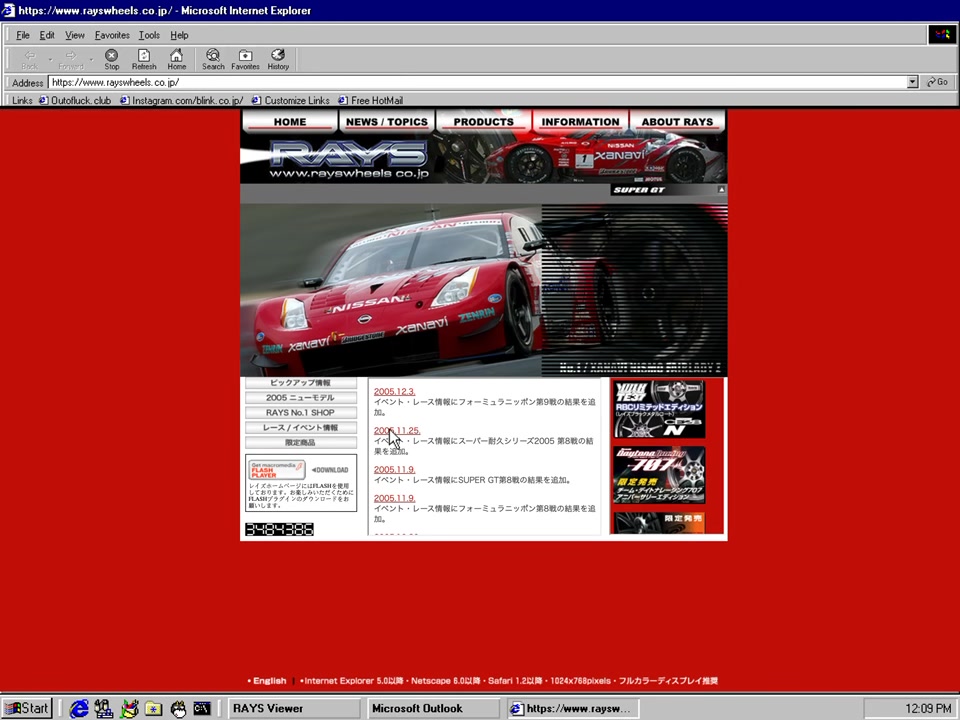This screenshot has width=960, height=720.
Task: Click the partially visible 限定発売 orange banner
Action: (x=659, y=523)
